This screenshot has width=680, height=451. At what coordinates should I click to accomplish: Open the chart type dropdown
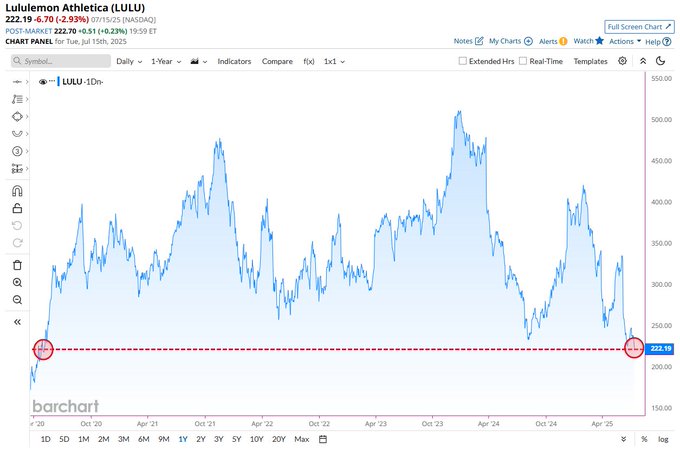[199, 61]
